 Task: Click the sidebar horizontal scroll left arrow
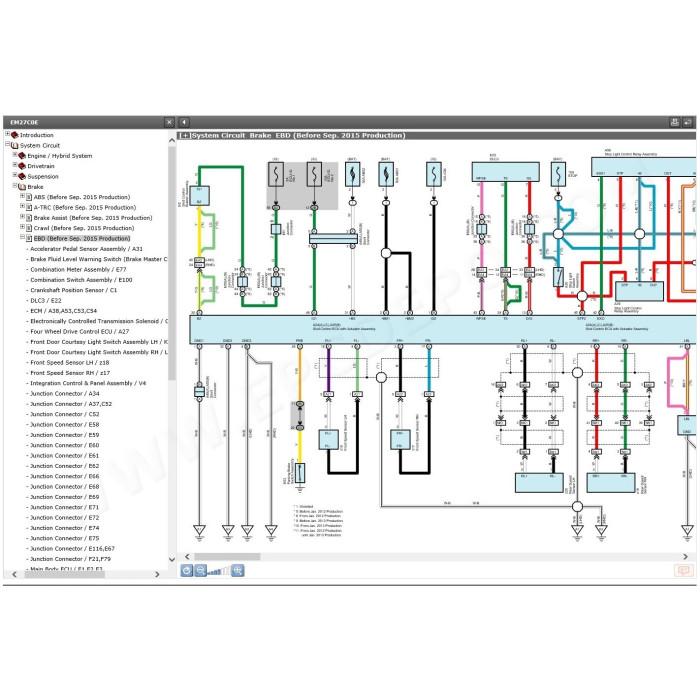pyautogui.click(x=14, y=575)
